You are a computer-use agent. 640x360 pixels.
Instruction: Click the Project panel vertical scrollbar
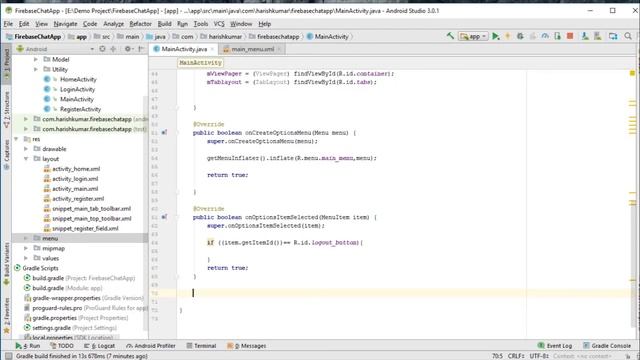click(x=146, y=212)
